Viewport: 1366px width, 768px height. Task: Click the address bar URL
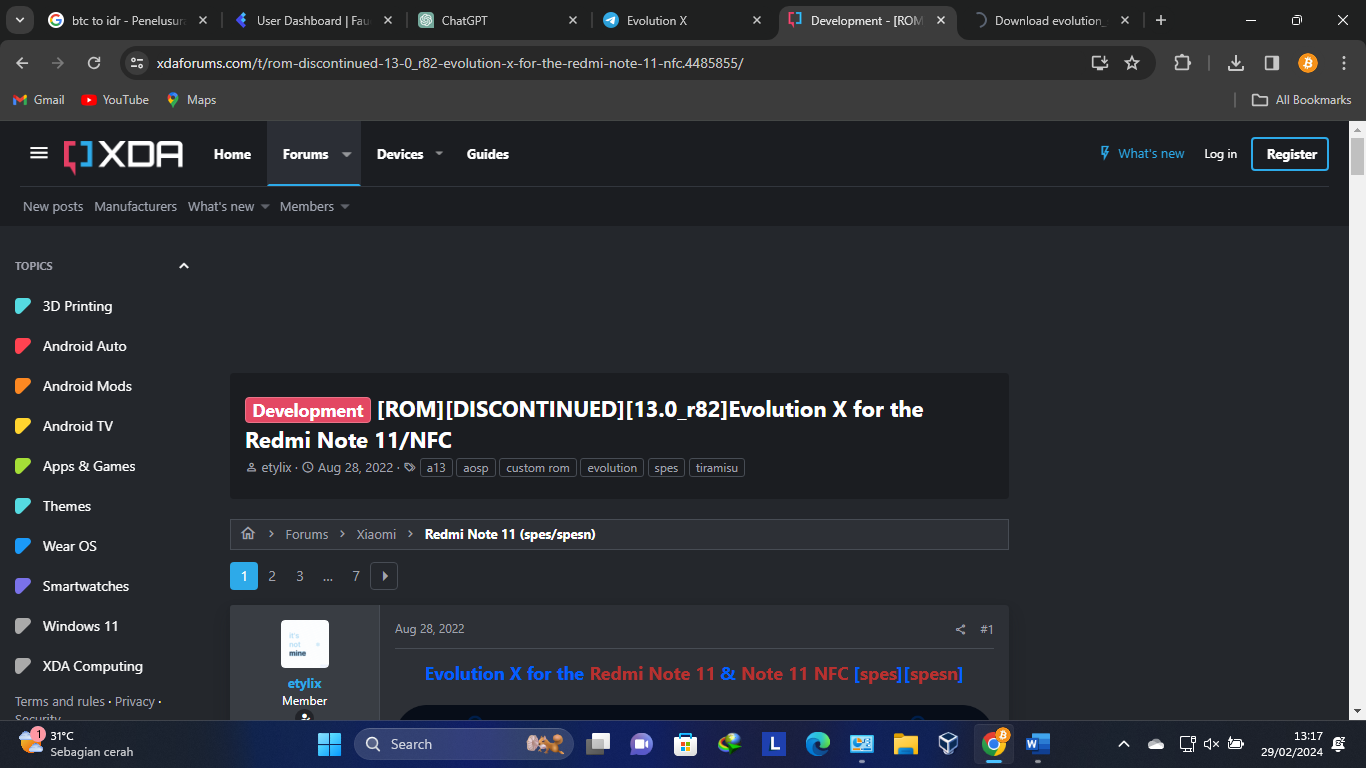click(x=450, y=63)
